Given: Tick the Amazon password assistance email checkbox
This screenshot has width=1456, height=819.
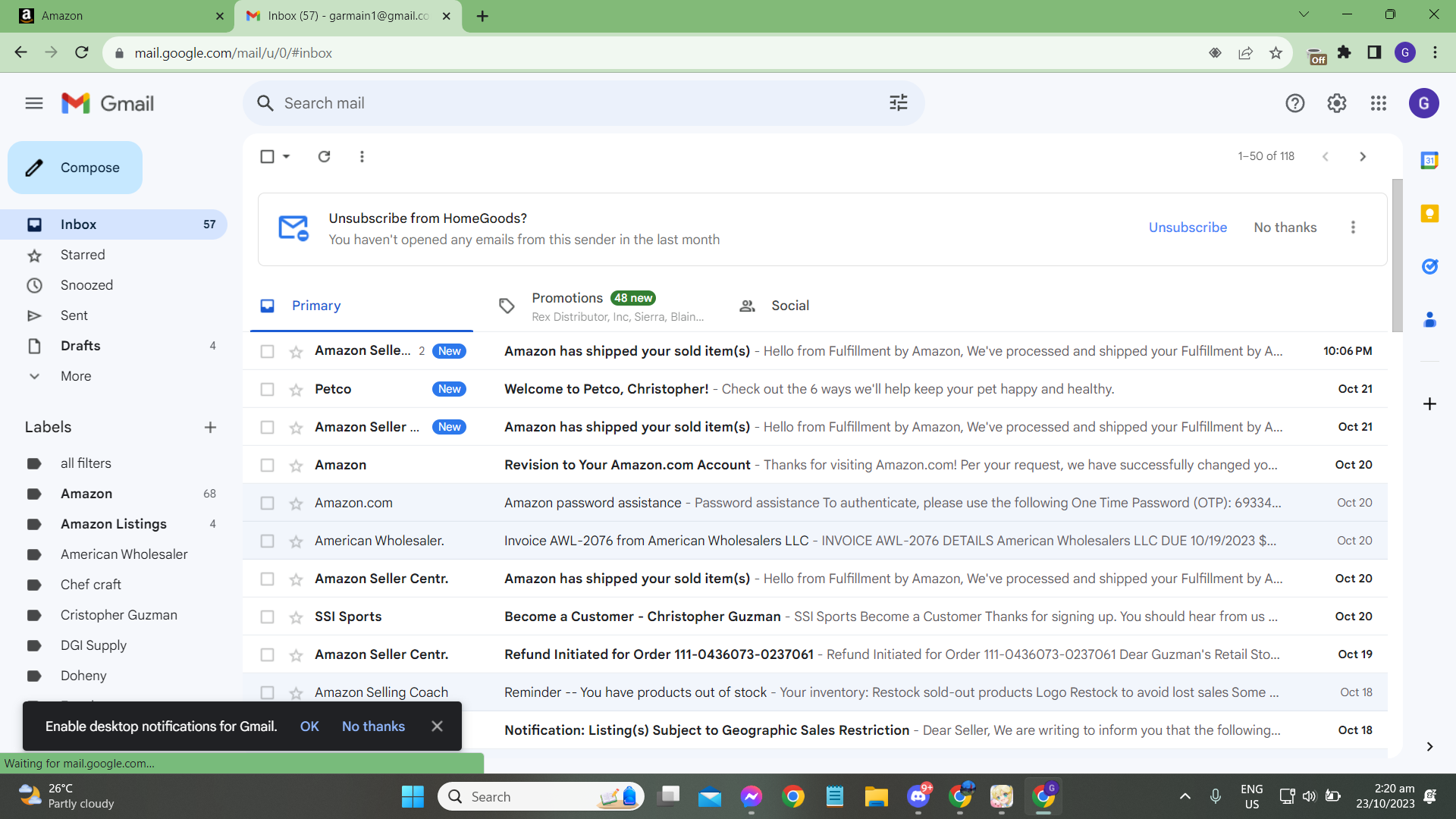Looking at the screenshot, I should (267, 503).
